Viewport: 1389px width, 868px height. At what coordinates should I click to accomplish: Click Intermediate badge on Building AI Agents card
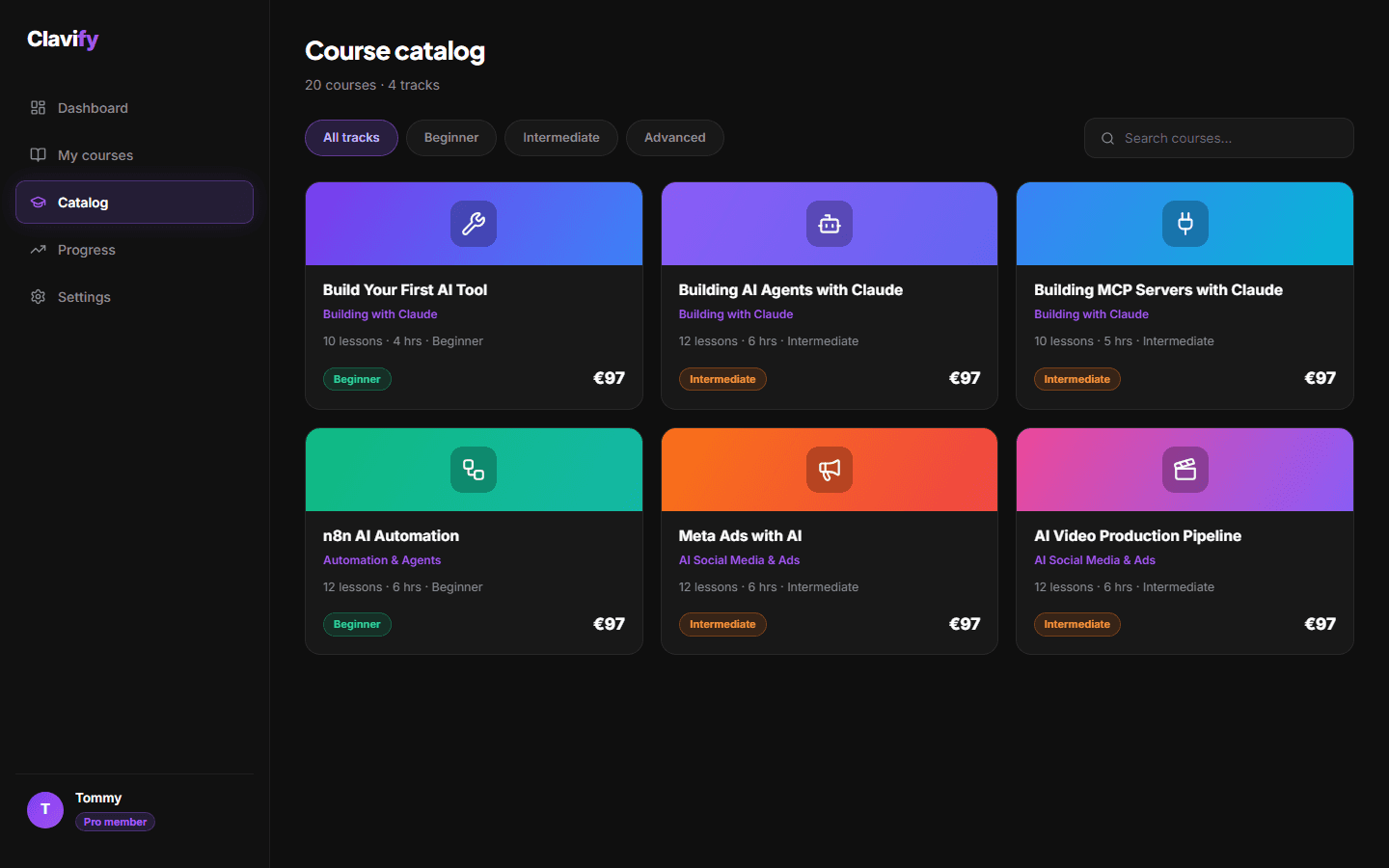(722, 379)
